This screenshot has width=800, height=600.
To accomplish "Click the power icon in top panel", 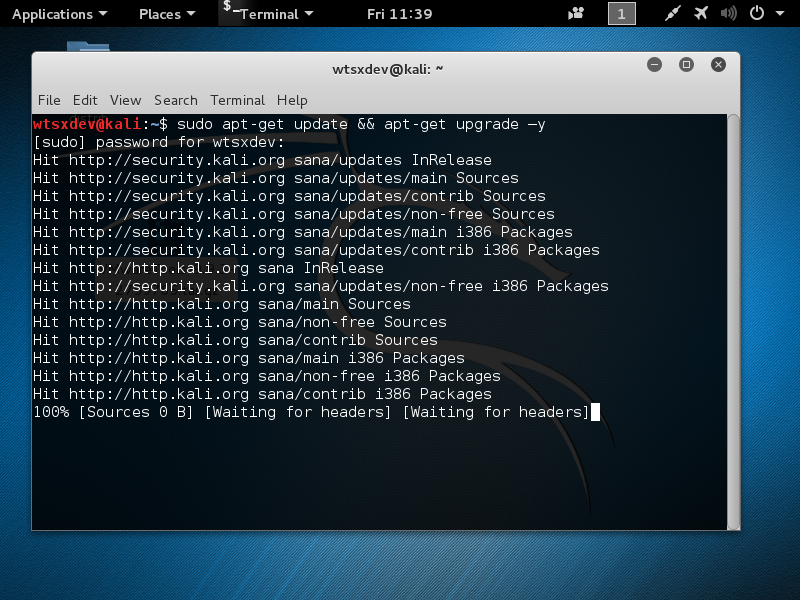I will 756,13.
